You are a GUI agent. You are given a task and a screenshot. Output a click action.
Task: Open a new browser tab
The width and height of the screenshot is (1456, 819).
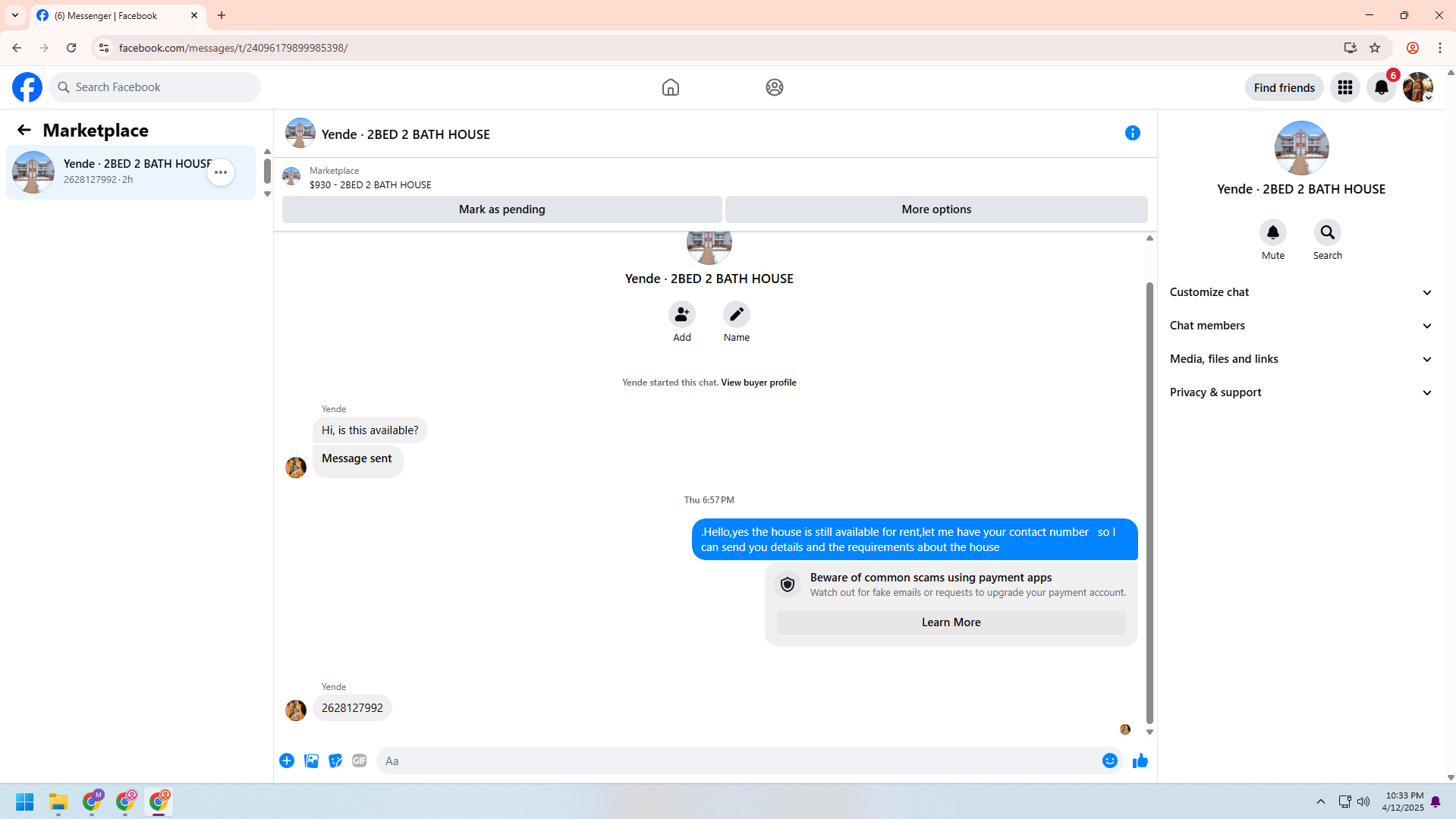pos(222,15)
